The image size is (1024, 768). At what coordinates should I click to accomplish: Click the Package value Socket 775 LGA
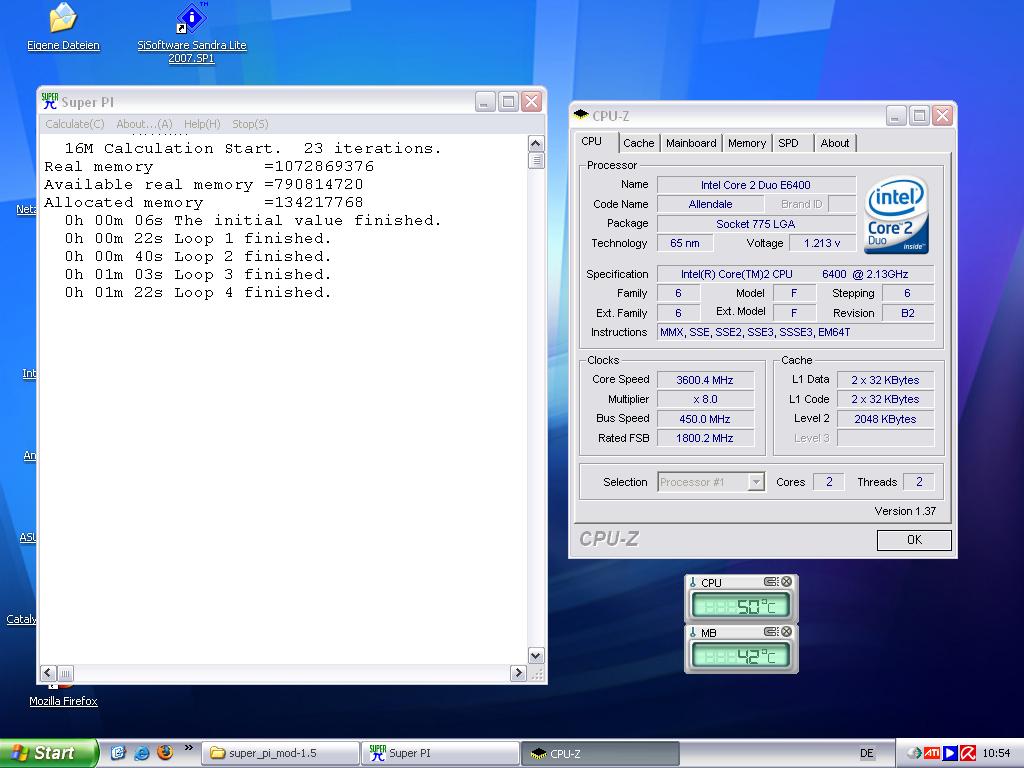coord(756,224)
